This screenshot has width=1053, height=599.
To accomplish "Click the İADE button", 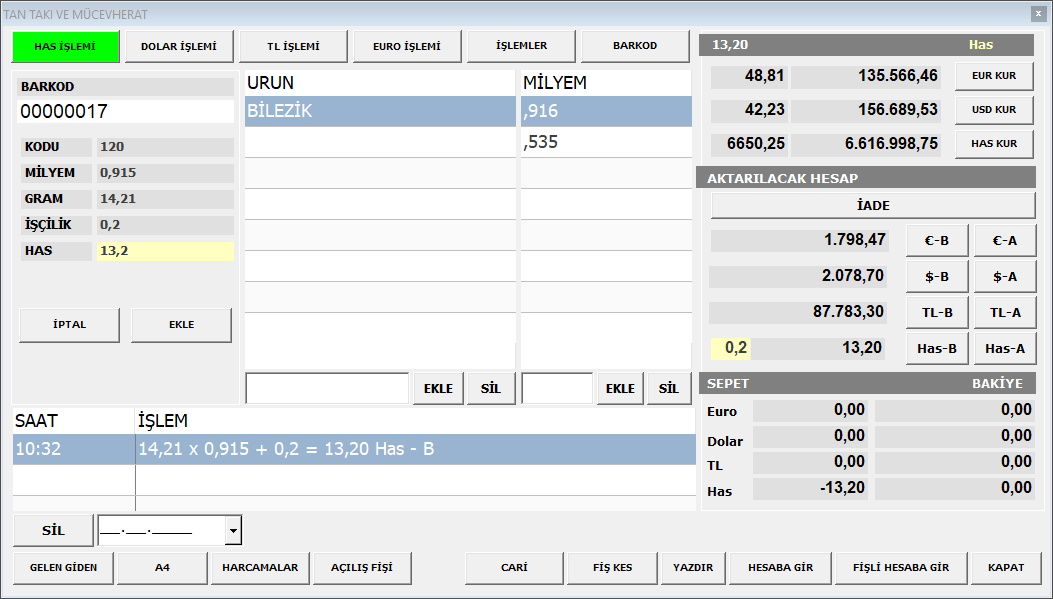I will [873, 205].
